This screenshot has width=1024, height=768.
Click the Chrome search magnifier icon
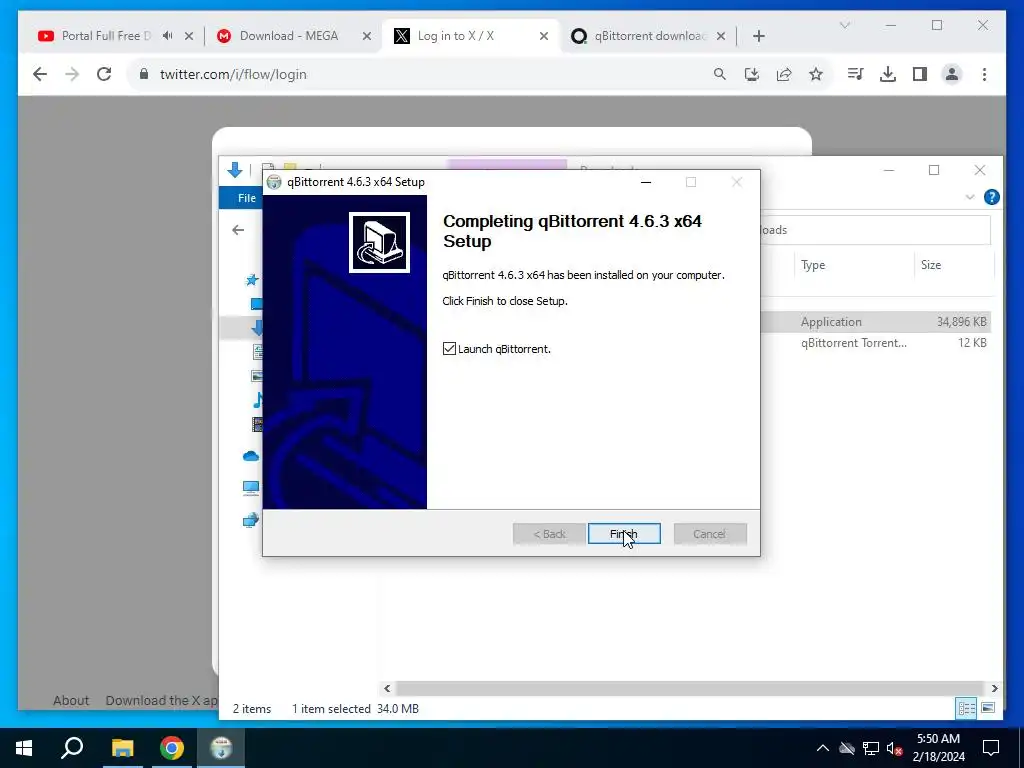[720, 74]
